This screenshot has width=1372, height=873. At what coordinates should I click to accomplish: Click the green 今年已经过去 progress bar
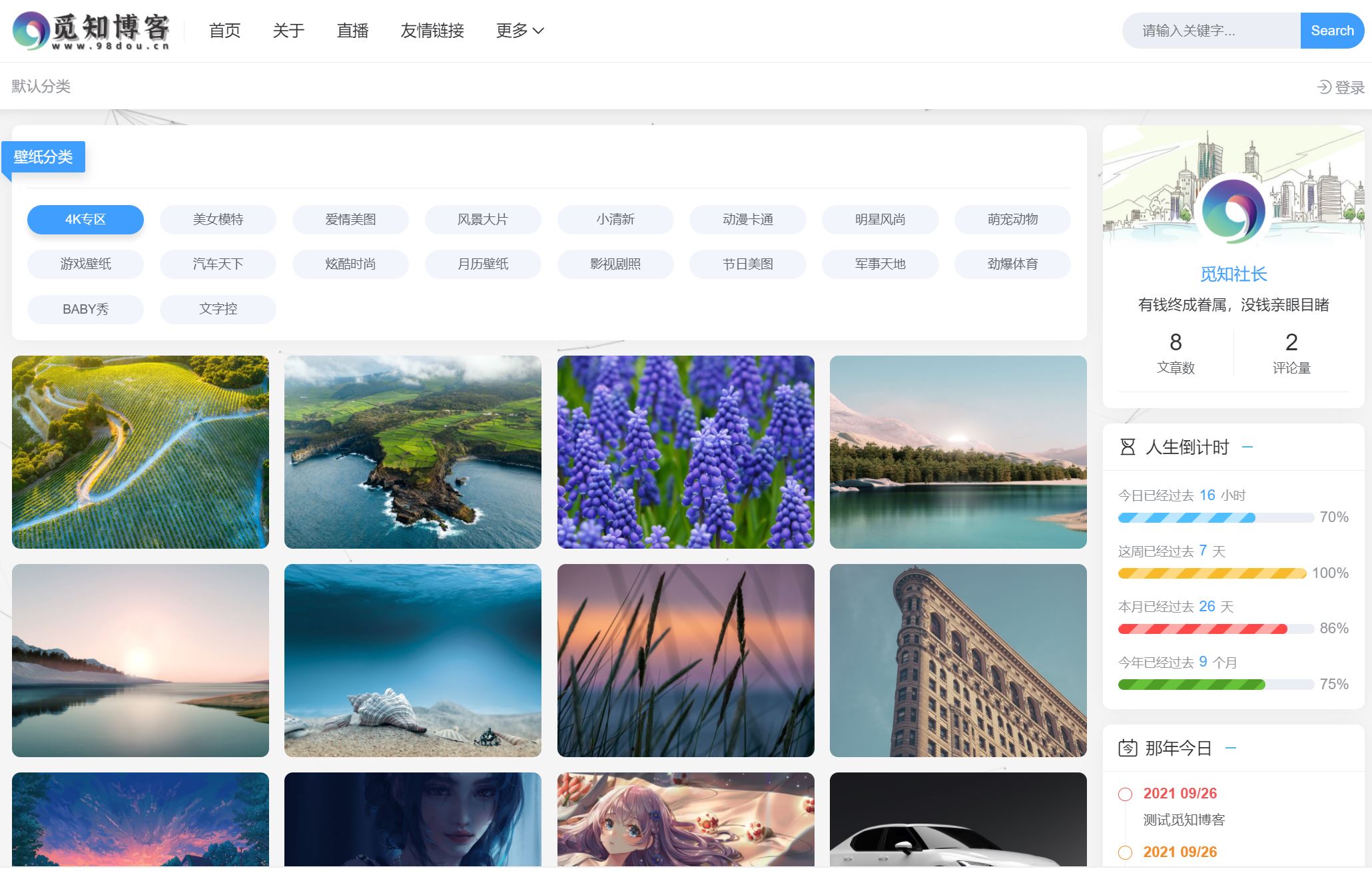(x=1216, y=685)
